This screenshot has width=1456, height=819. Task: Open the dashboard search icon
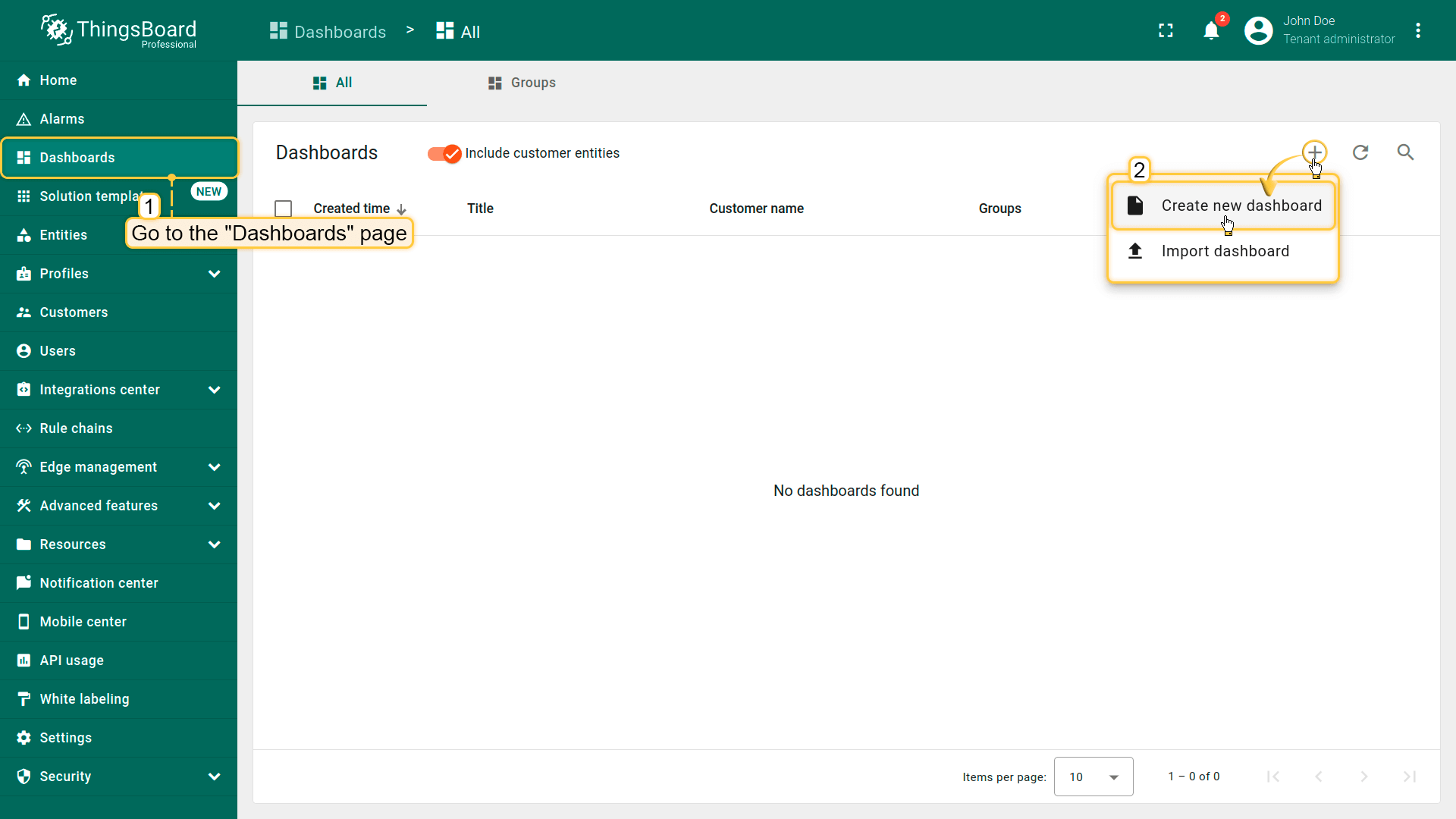1405,152
